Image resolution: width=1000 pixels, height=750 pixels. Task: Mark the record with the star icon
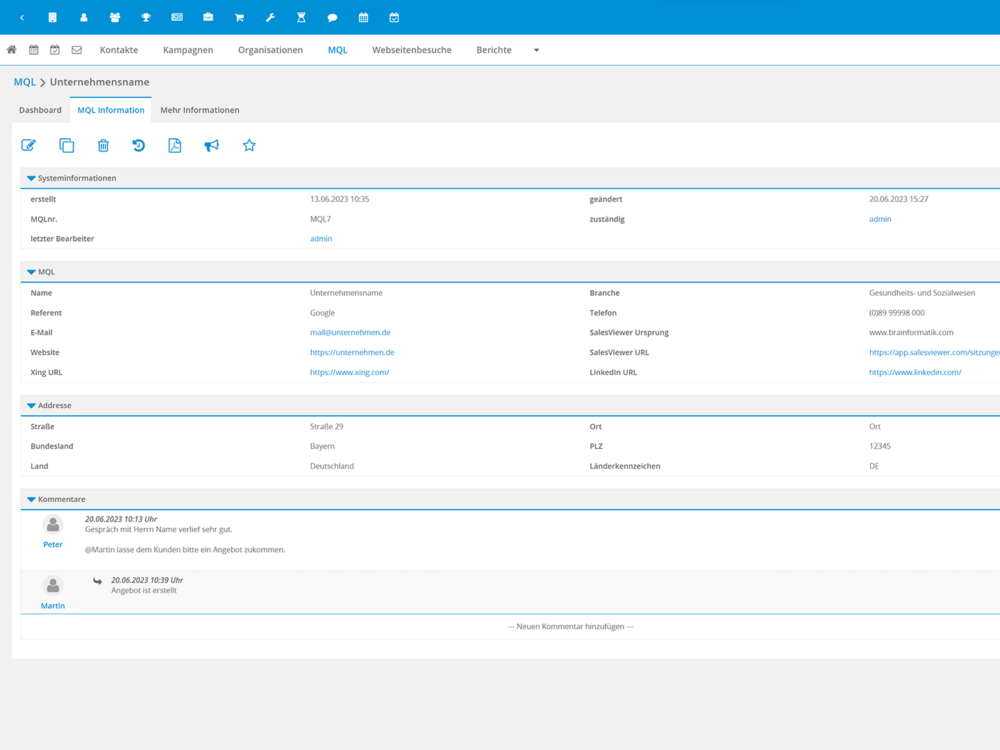click(x=249, y=146)
